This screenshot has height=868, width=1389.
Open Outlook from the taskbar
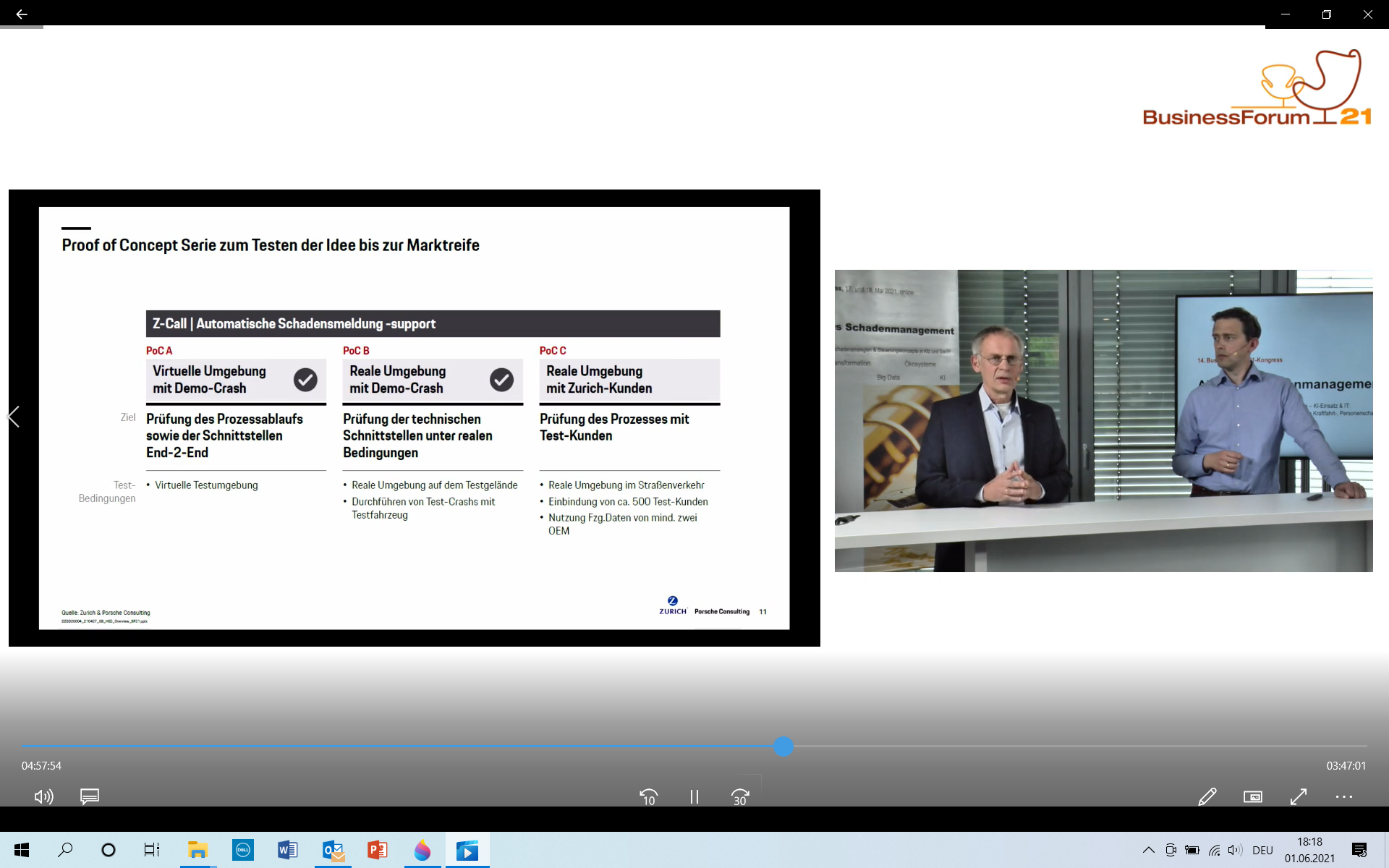(333, 850)
